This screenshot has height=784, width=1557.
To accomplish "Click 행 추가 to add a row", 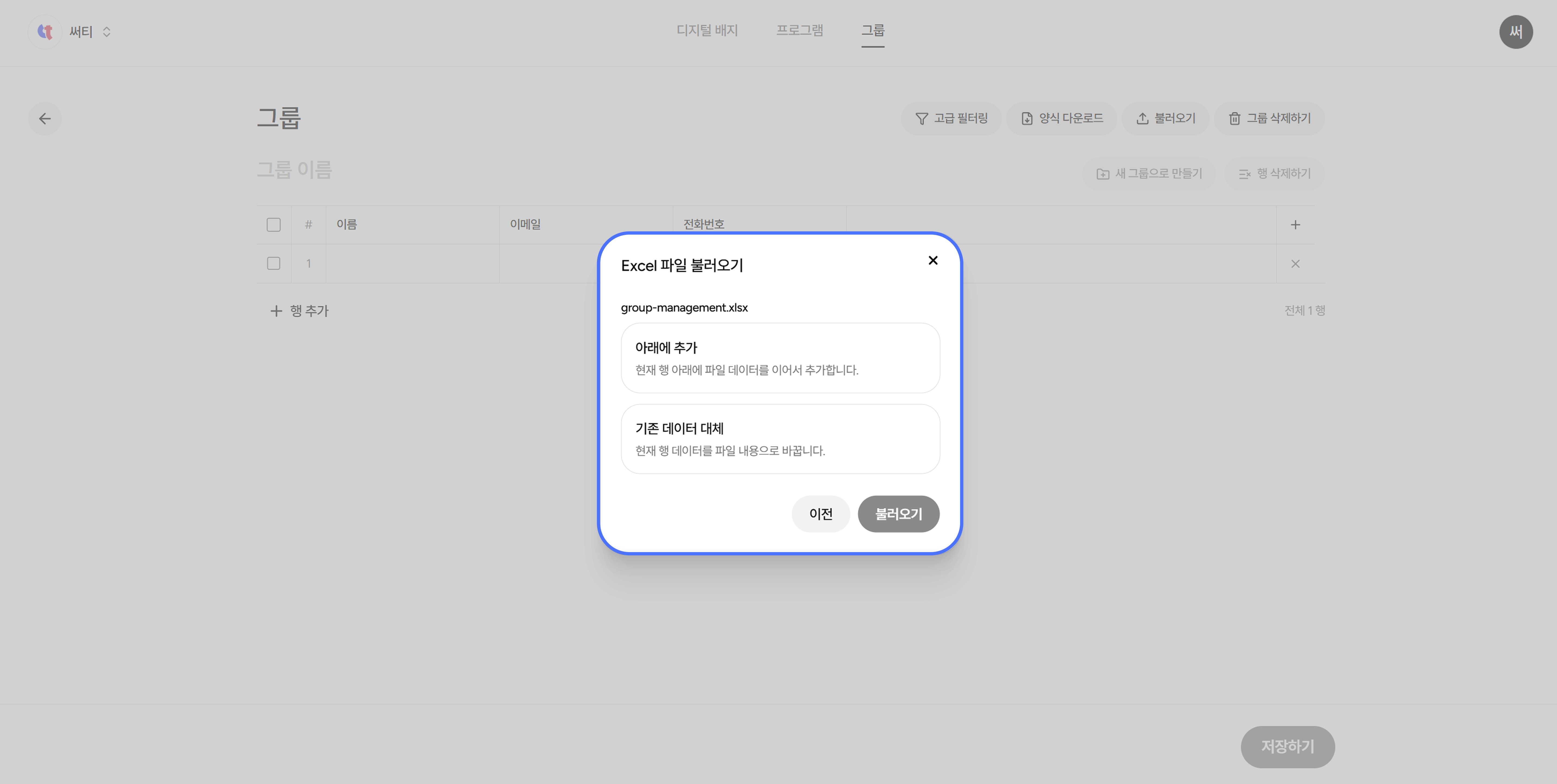I will [x=299, y=311].
